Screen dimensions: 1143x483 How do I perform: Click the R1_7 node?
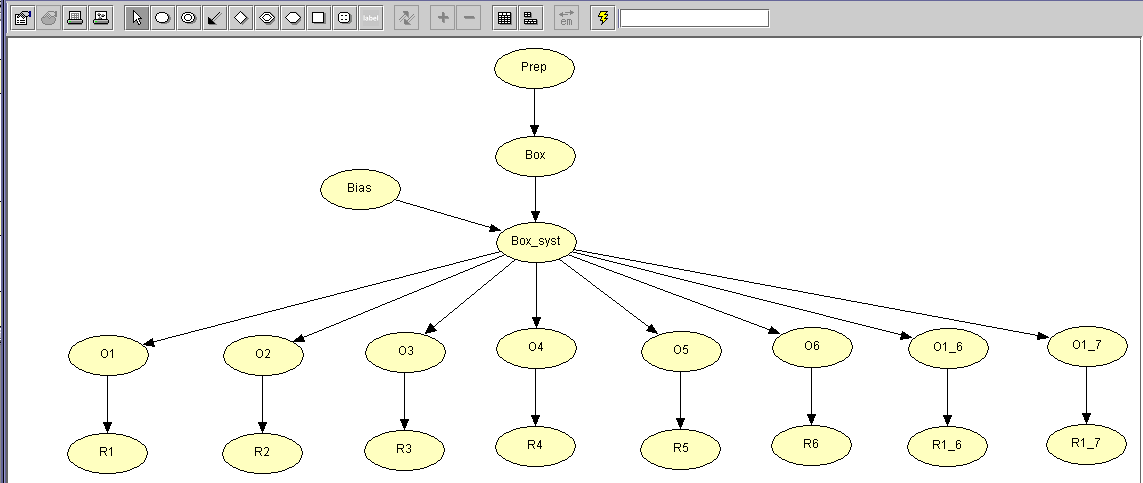pyautogui.click(x=1087, y=442)
